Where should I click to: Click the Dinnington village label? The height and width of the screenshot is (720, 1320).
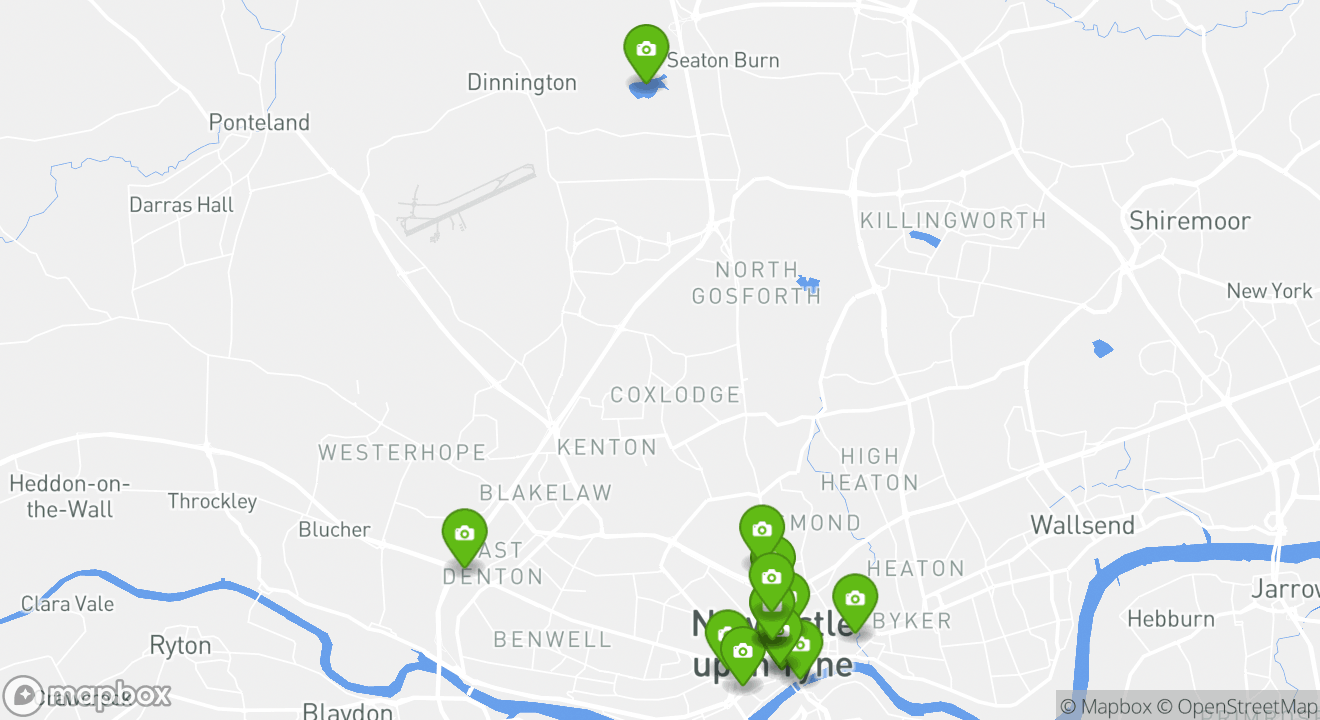pos(522,82)
